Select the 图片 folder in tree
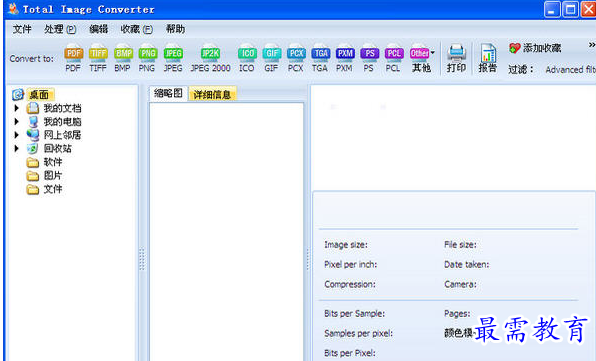The width and height of the screenshot is (596, 361). tap(53, 176)
